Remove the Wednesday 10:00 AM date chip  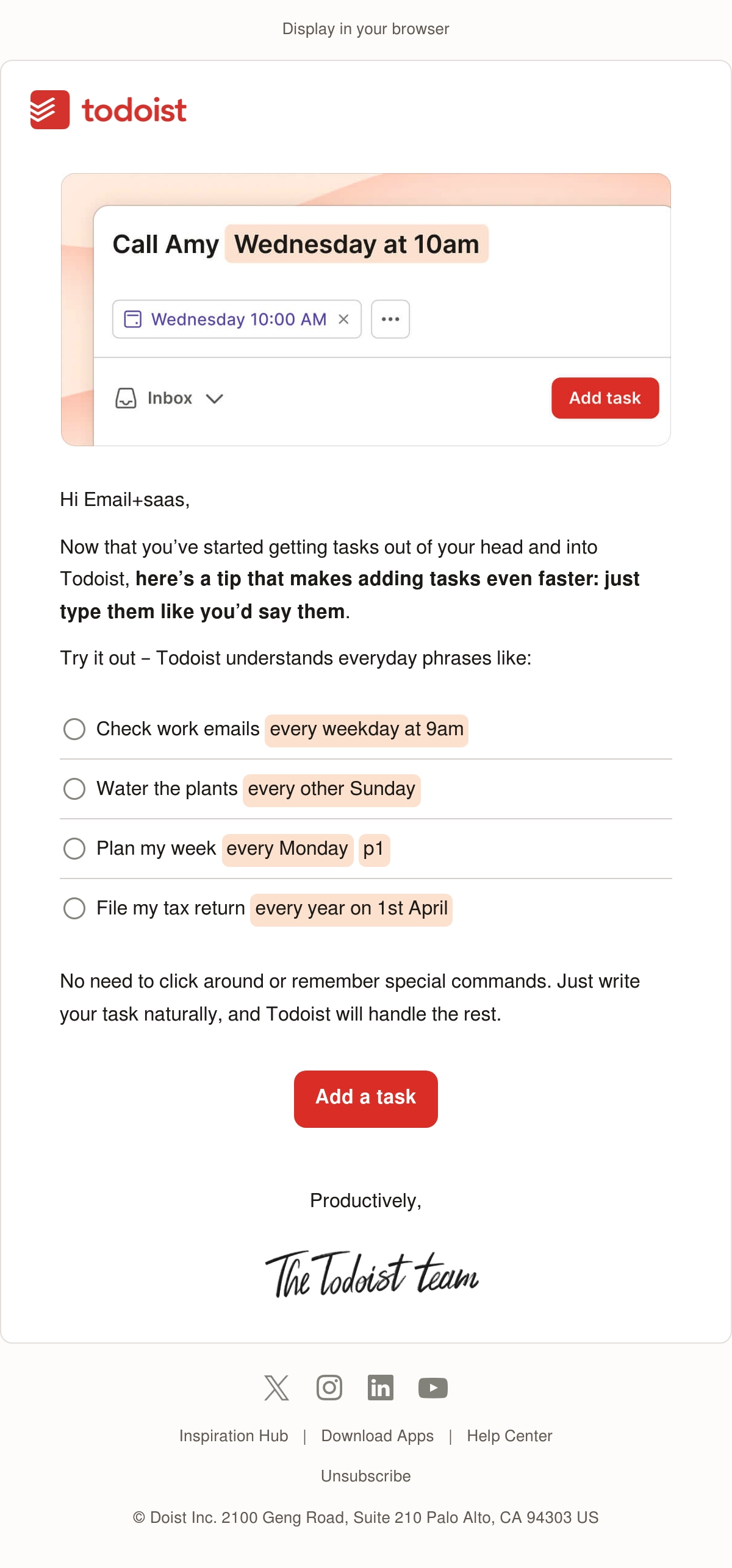pos(343,319)
